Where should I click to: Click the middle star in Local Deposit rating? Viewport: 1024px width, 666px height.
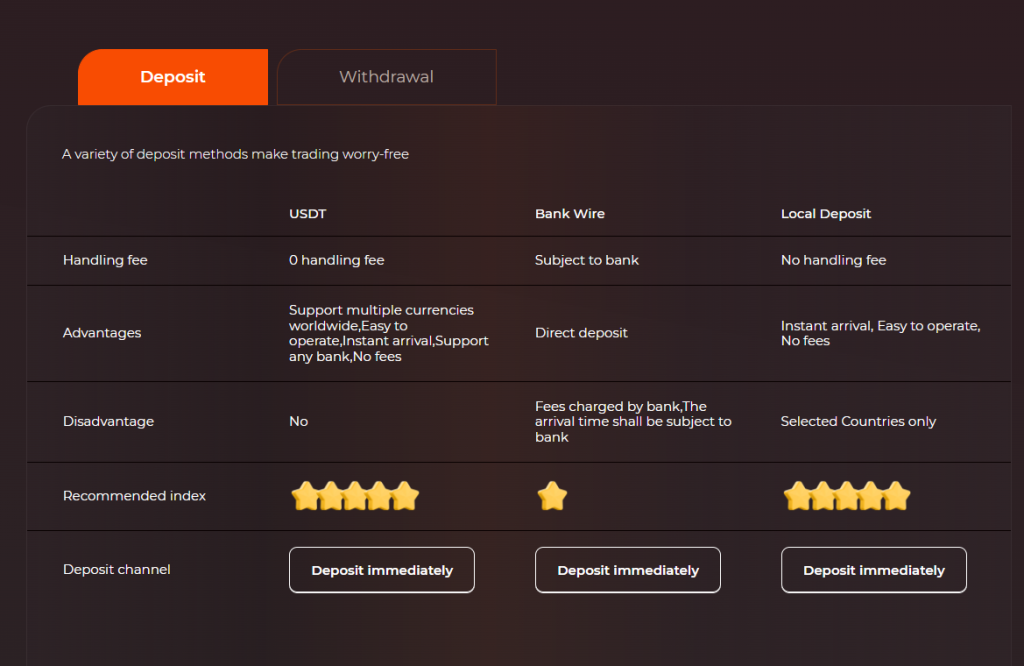pos(847,496)
